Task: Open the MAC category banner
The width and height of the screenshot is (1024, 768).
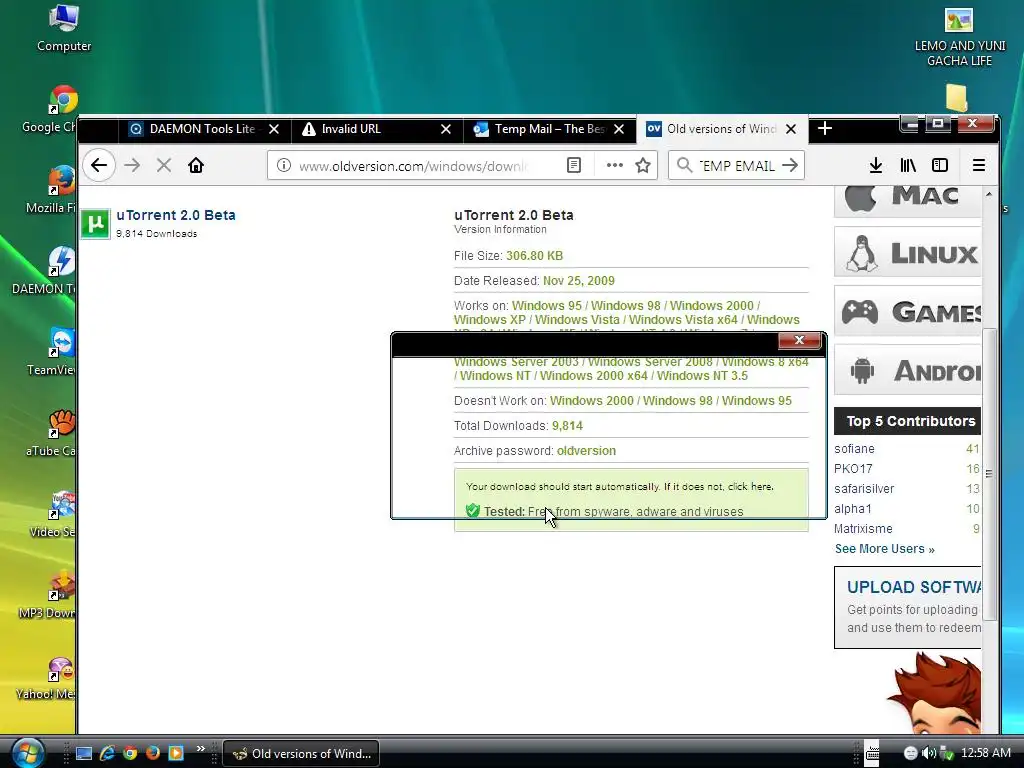Action: click(x=908, y=201)
